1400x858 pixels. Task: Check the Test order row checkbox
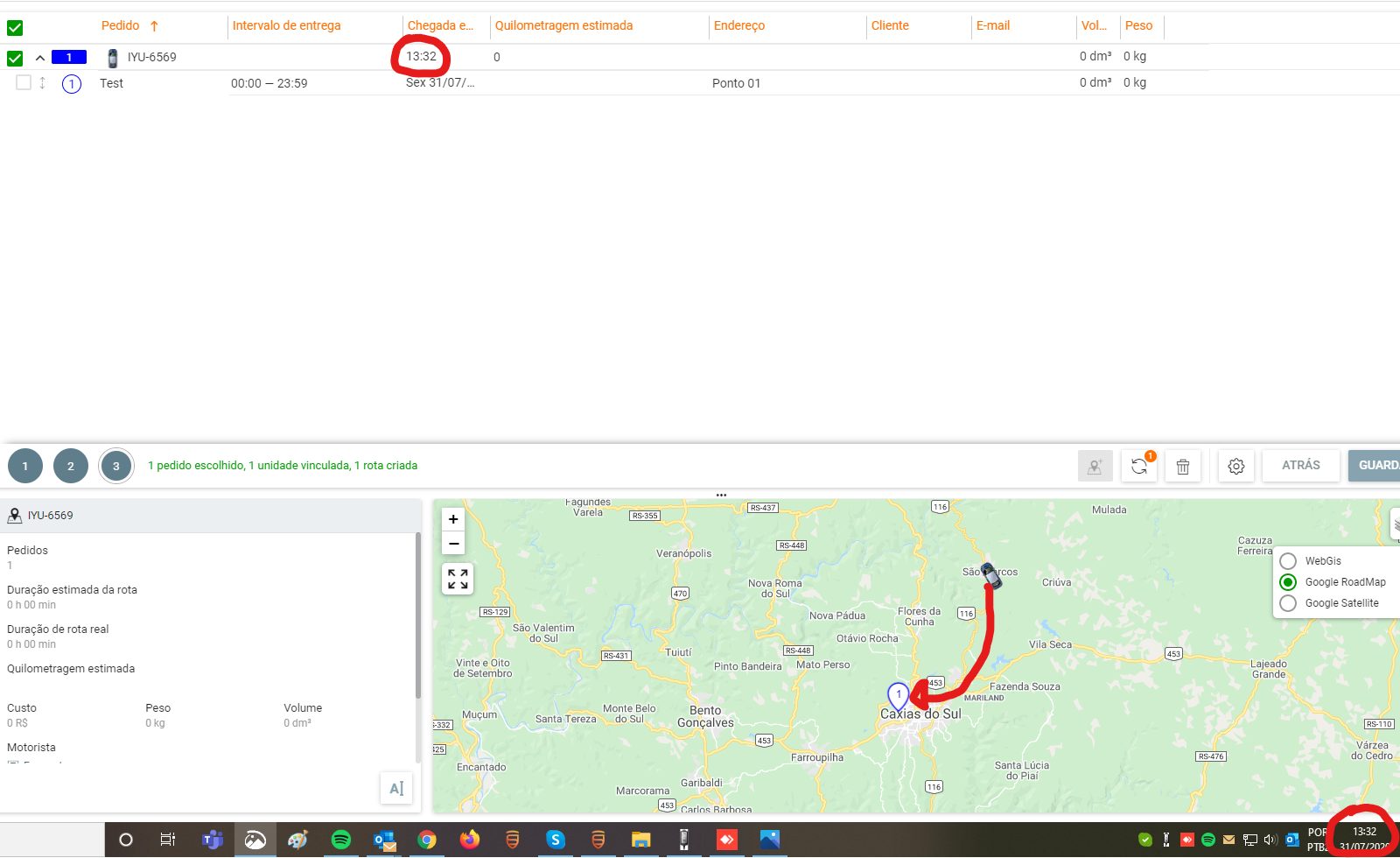(x=24, y=82)
